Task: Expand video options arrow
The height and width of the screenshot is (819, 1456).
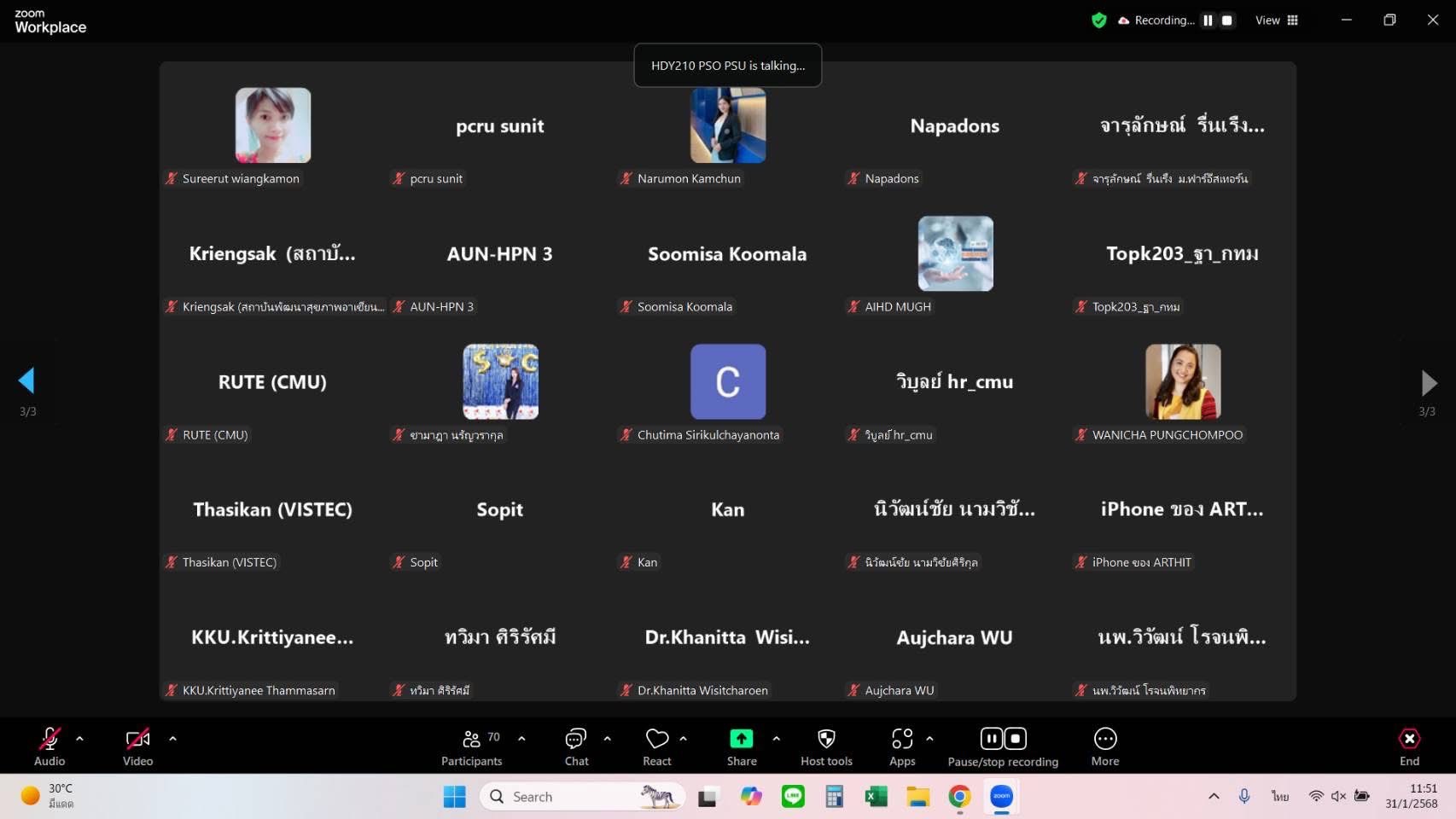Action: click(172, 739)
